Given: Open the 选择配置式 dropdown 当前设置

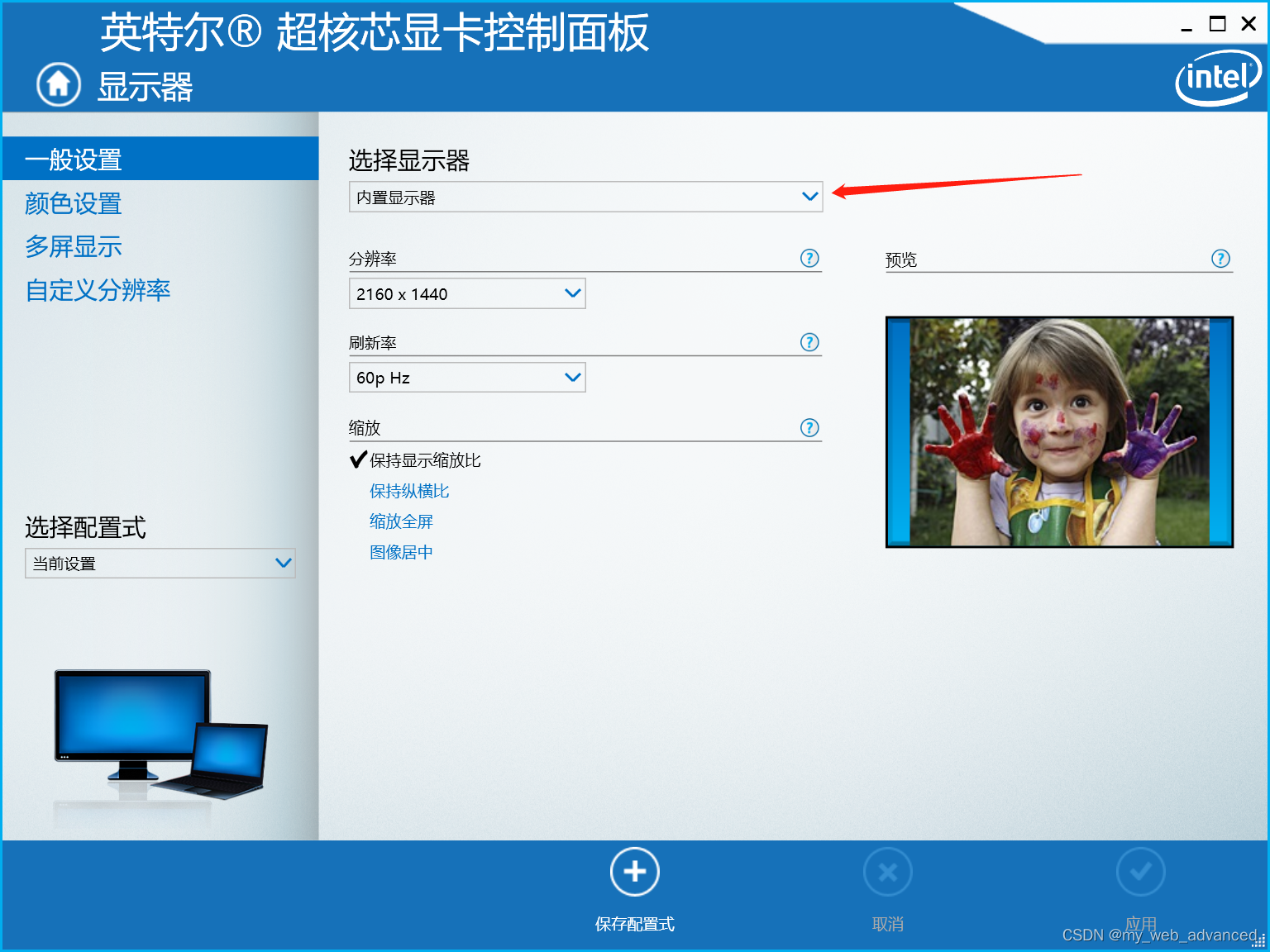Looking at the screenshot, I should 160,564.
